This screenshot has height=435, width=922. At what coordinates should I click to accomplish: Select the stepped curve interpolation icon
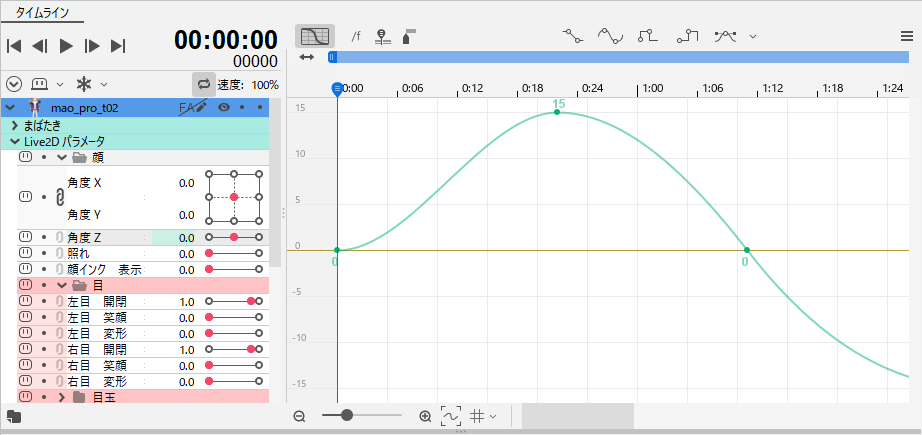pos(648,36)
